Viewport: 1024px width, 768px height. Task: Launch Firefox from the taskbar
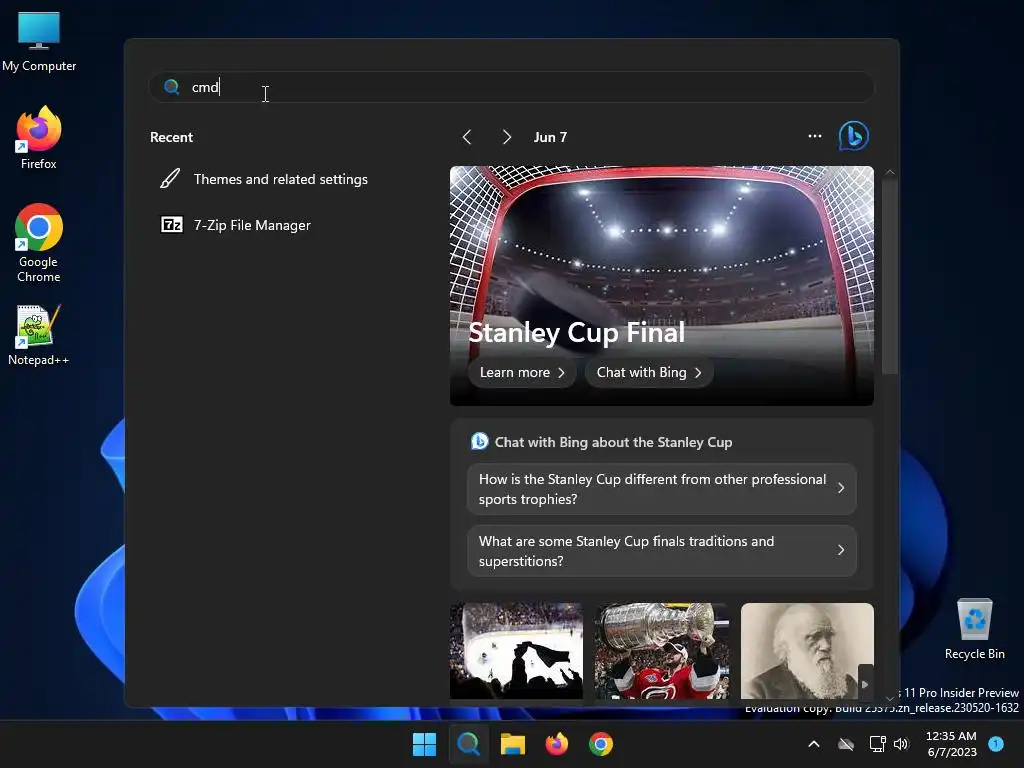(x=556, y=744)
